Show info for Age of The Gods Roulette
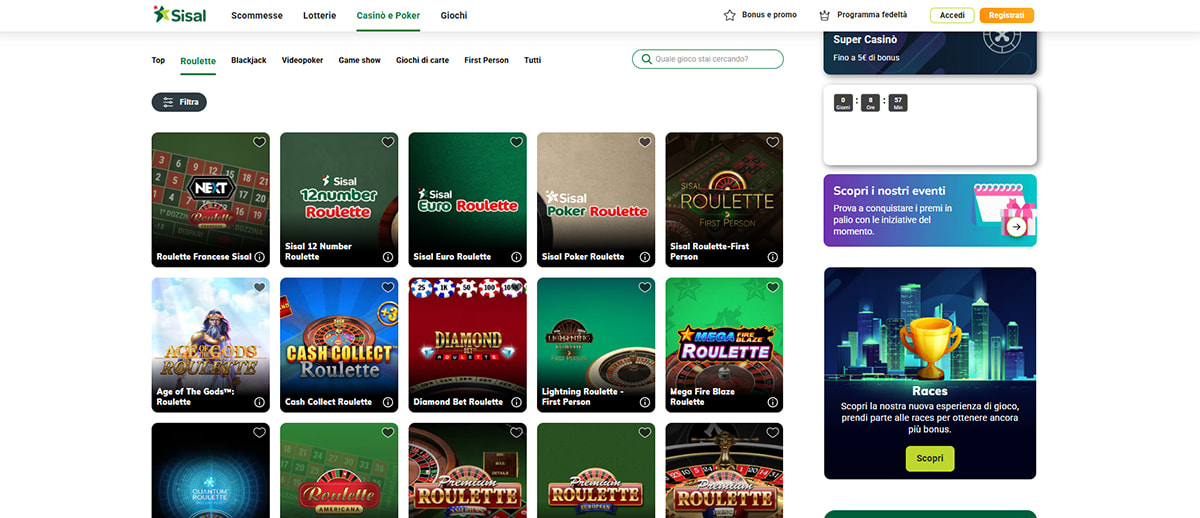The image size is (1200, 518). point(260,402)
